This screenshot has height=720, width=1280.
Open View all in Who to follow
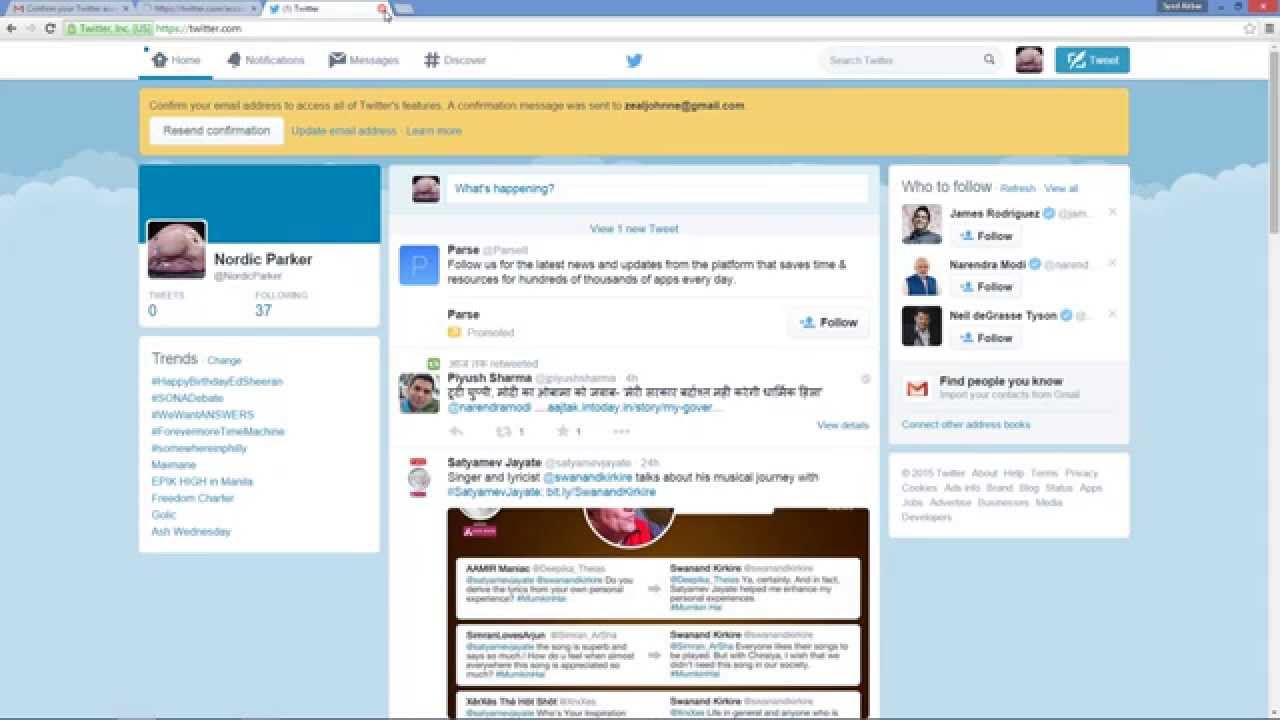[x=1061, y=189]
